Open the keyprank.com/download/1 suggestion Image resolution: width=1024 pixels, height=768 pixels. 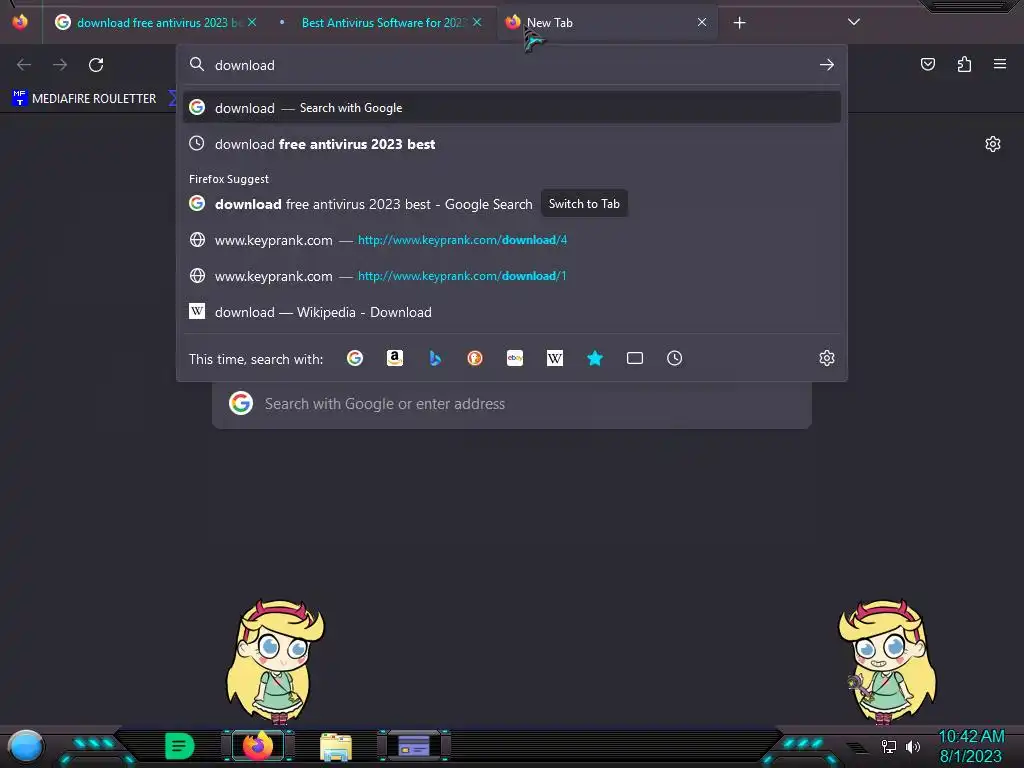512,276
